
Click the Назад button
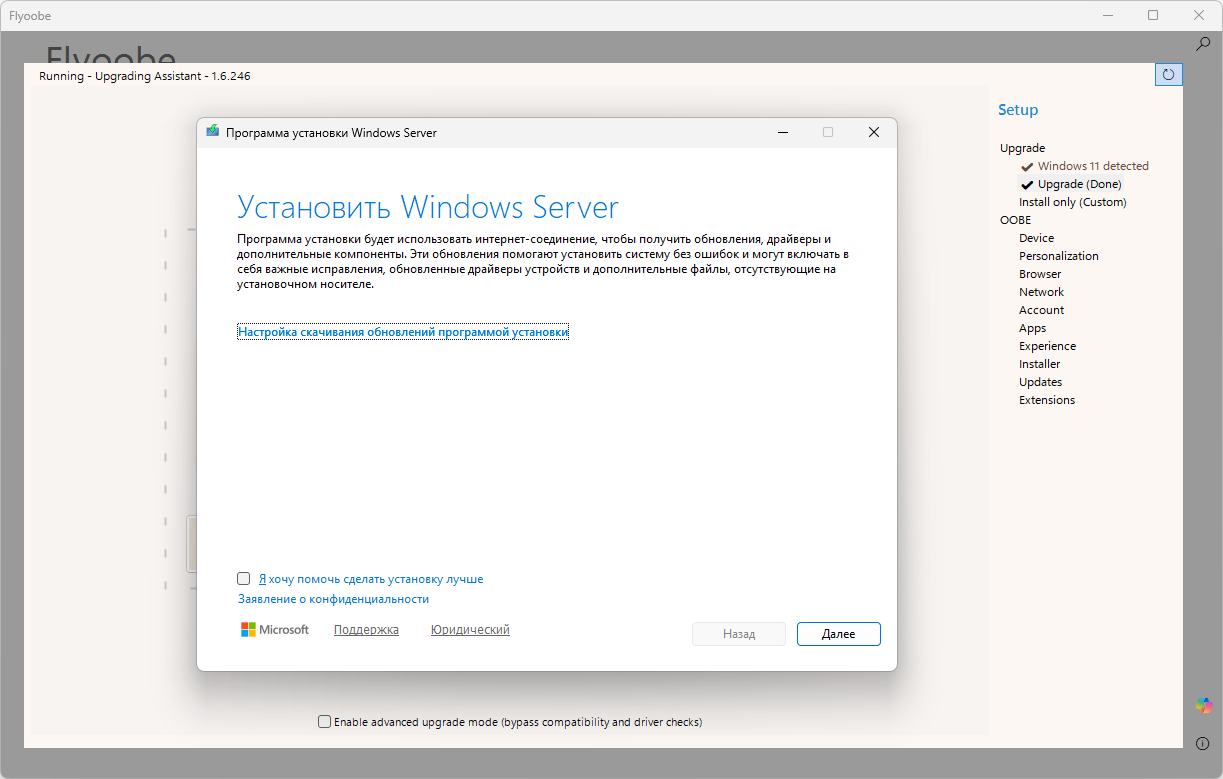pos(738,634)
